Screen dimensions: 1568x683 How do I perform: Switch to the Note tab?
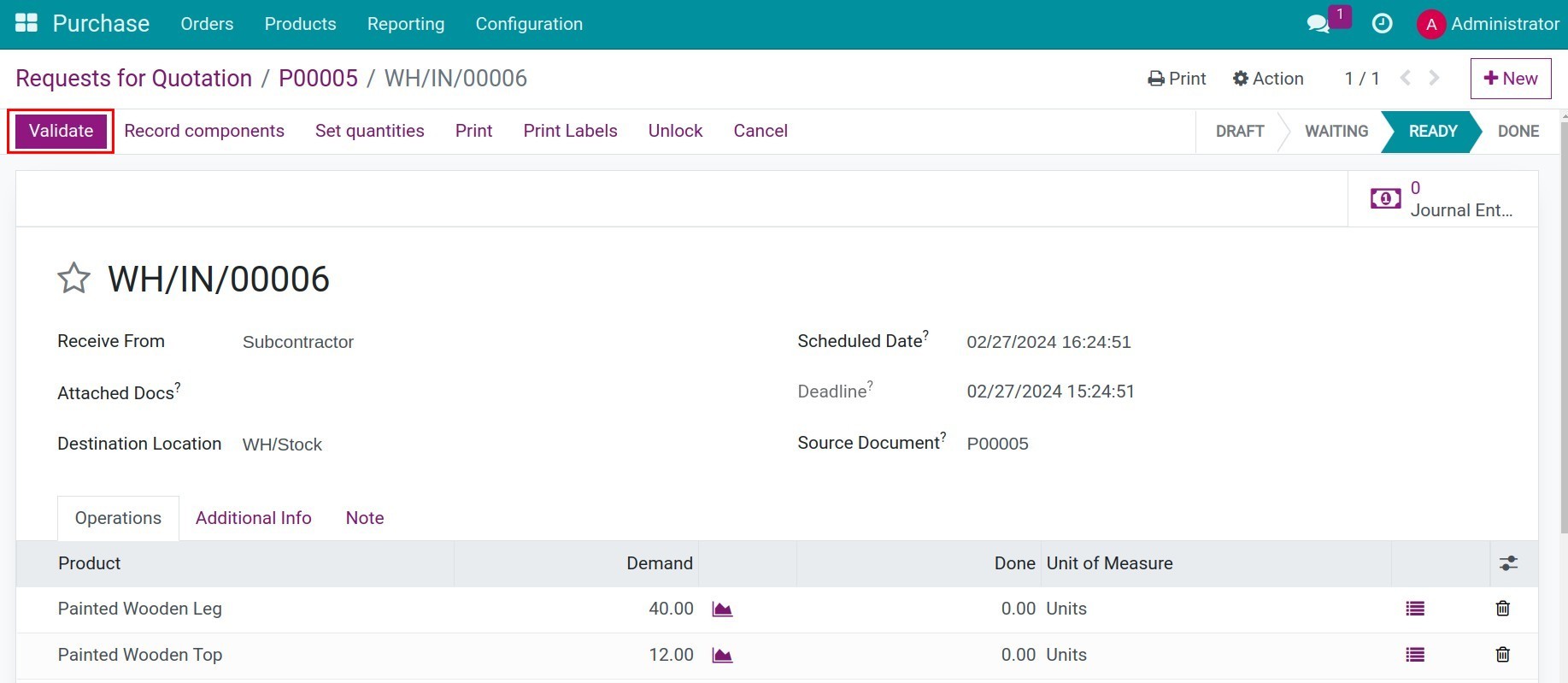(365, 518)
